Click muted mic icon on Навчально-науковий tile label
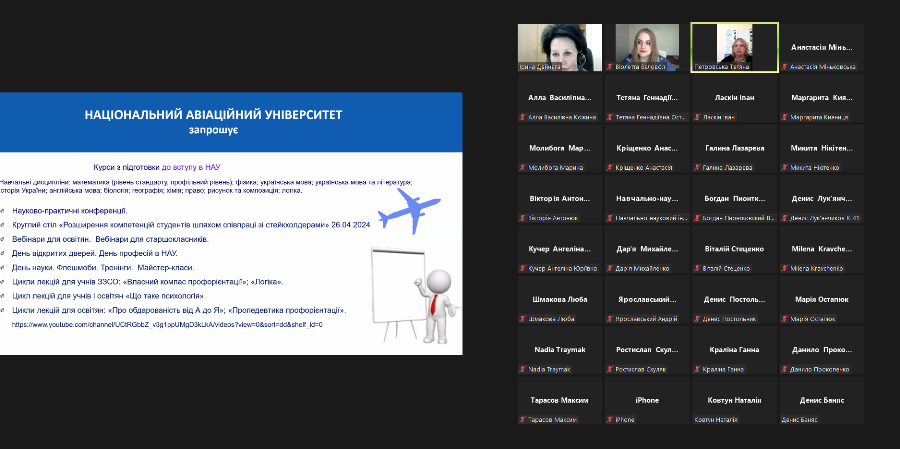Image resolution: width=900 pixels, height=449 pixels. point(611,218)
